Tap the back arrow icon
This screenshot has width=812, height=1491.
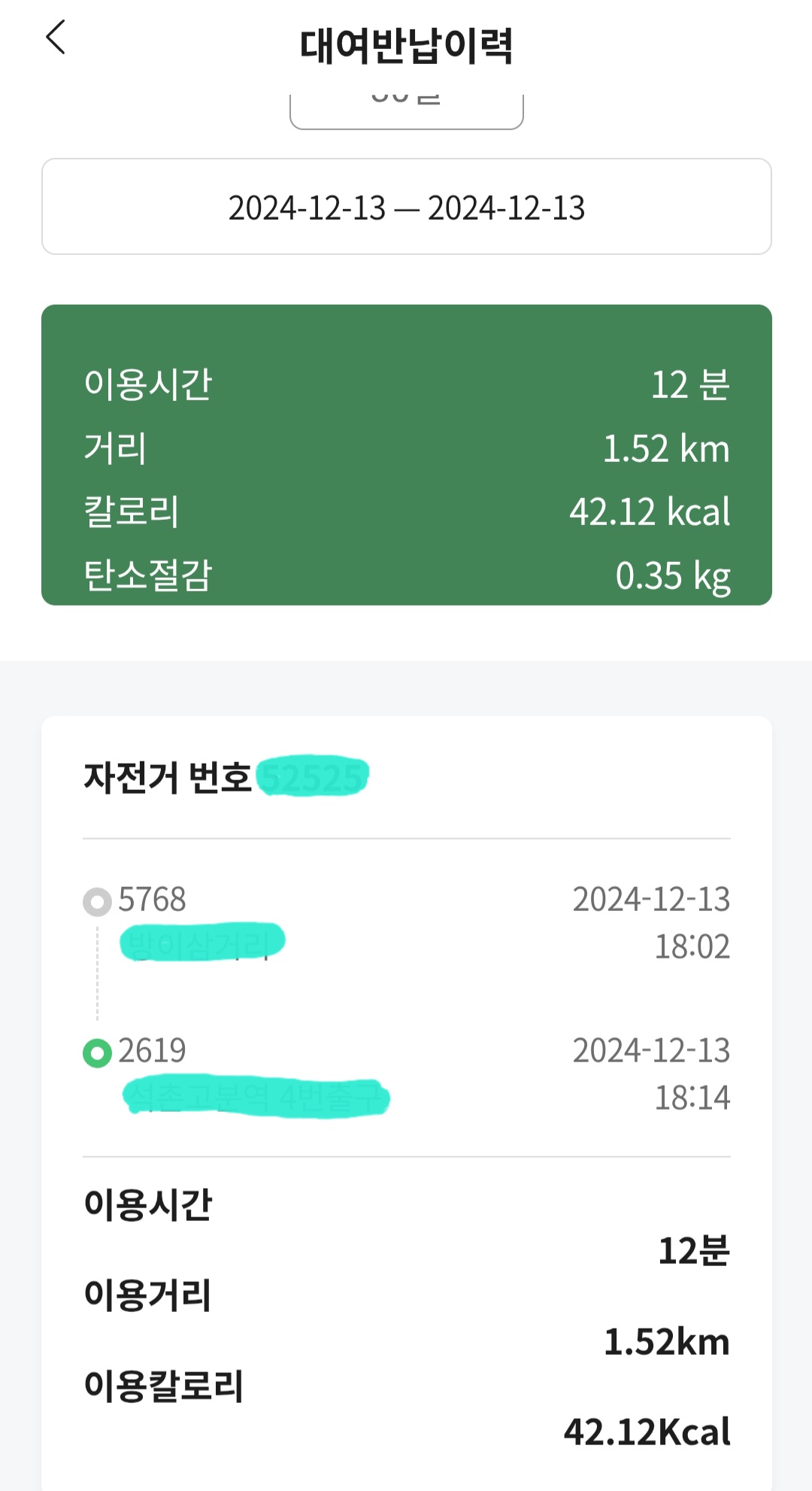coord(56,38)
